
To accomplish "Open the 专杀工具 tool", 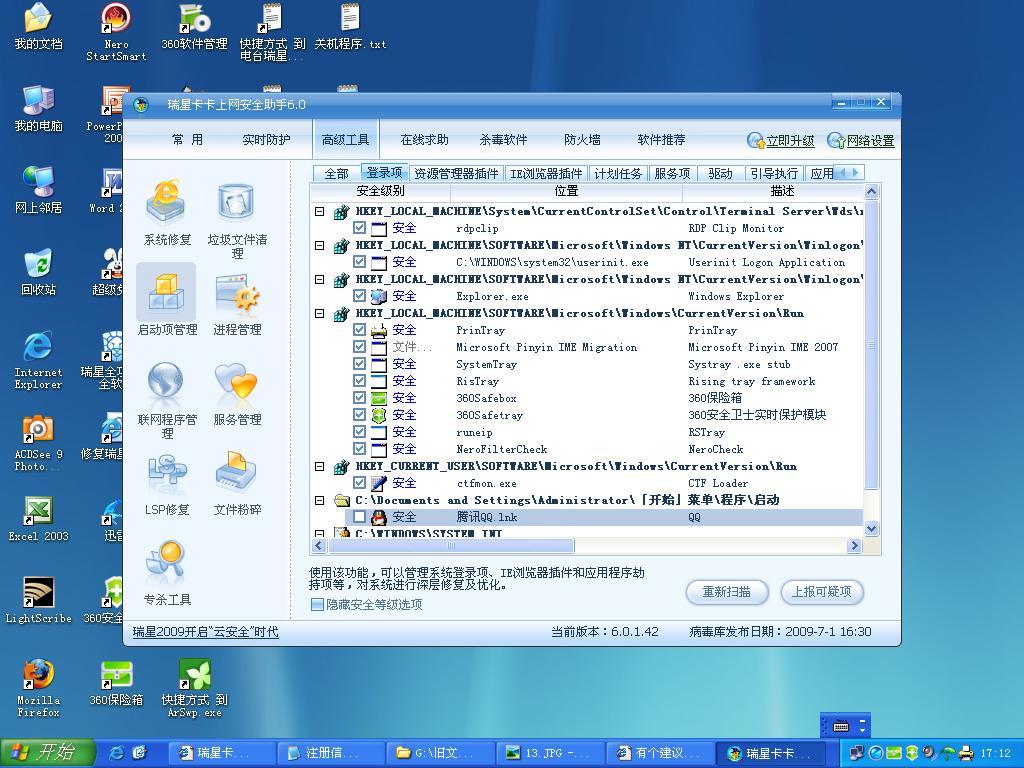I will 167,572.
